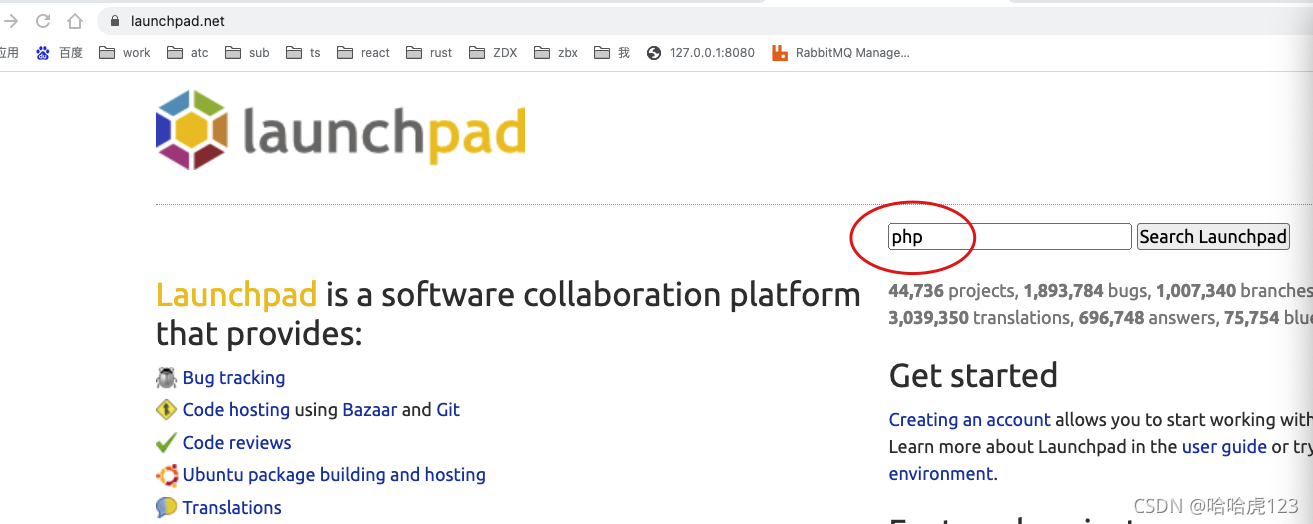The height and width of the screenshot is (524, 1313).
Task: Click the Ubuntu logo icon
Action: pyautogui.click(x=166, y=475)
